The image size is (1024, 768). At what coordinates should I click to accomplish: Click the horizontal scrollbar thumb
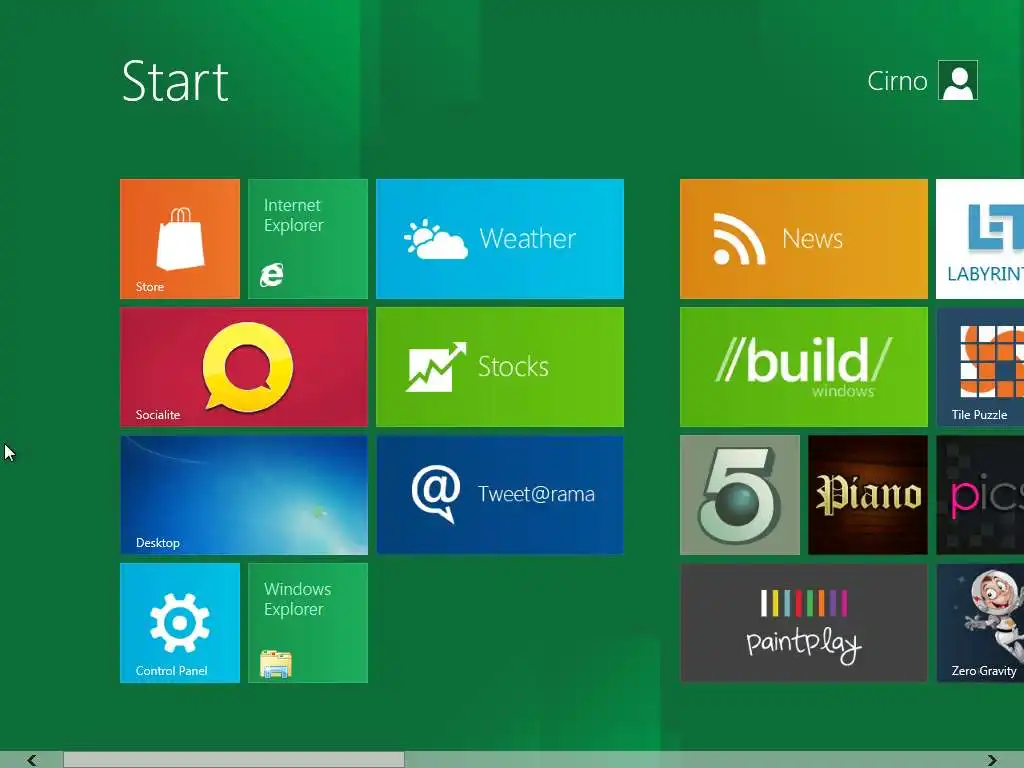234,760
